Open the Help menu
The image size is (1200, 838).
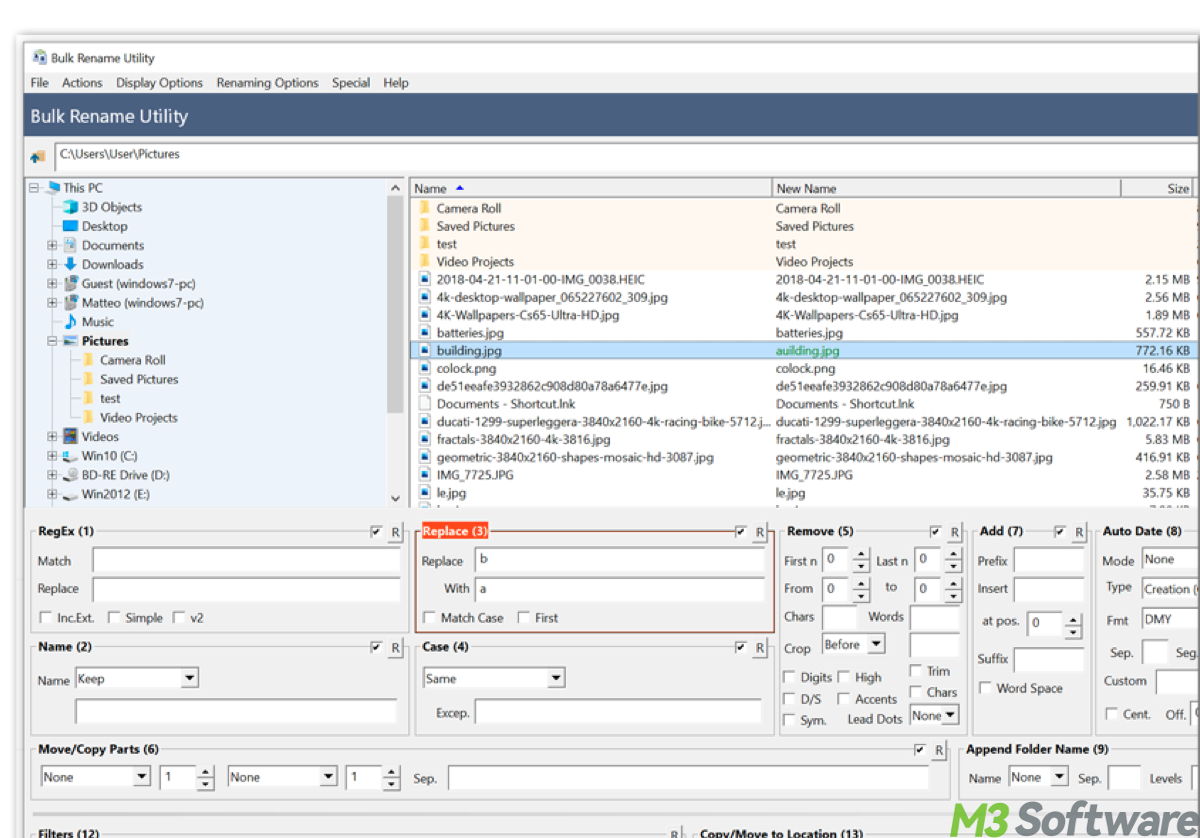(396, 83)
